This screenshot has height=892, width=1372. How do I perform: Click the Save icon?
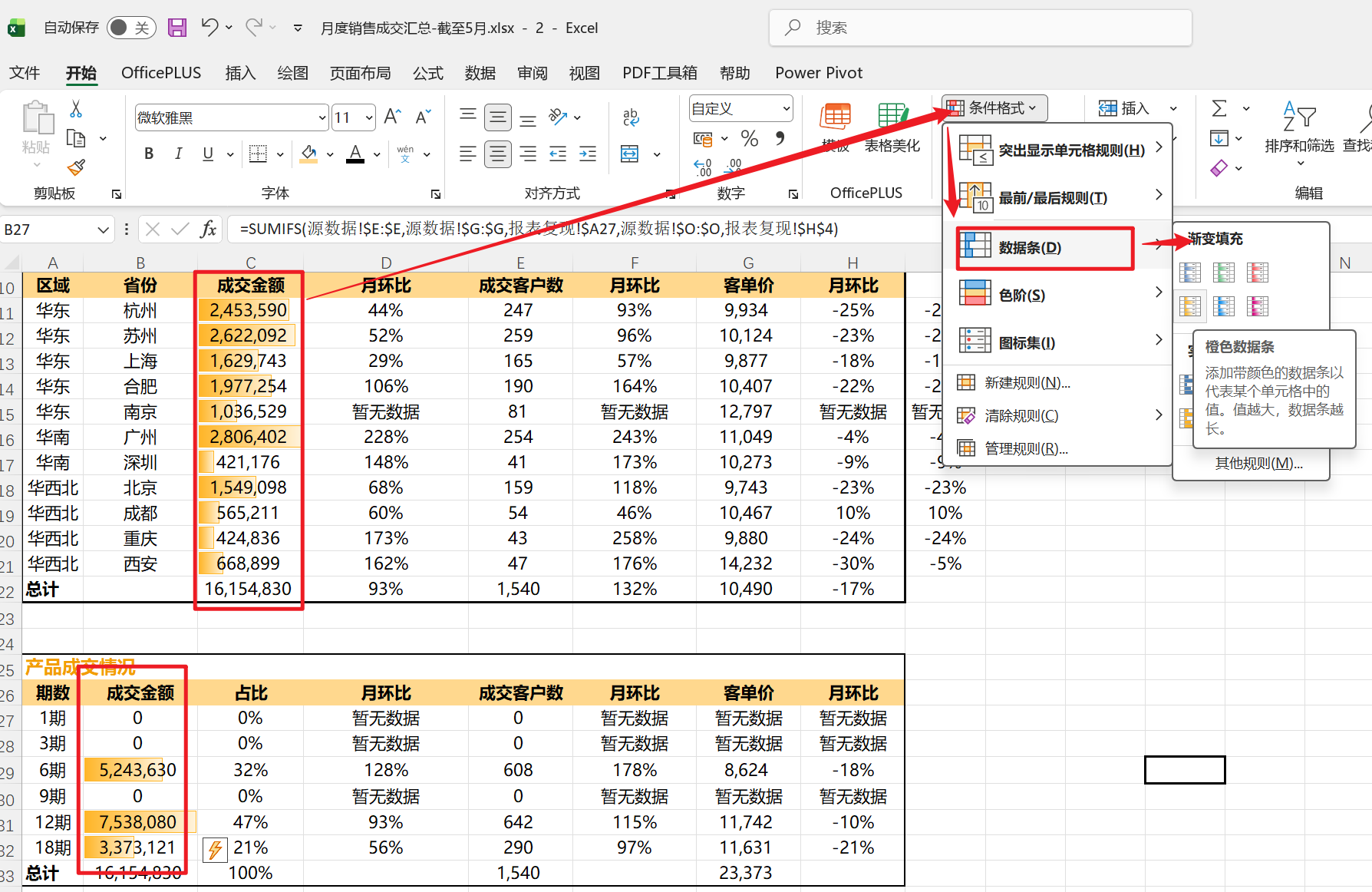(177, 27)
